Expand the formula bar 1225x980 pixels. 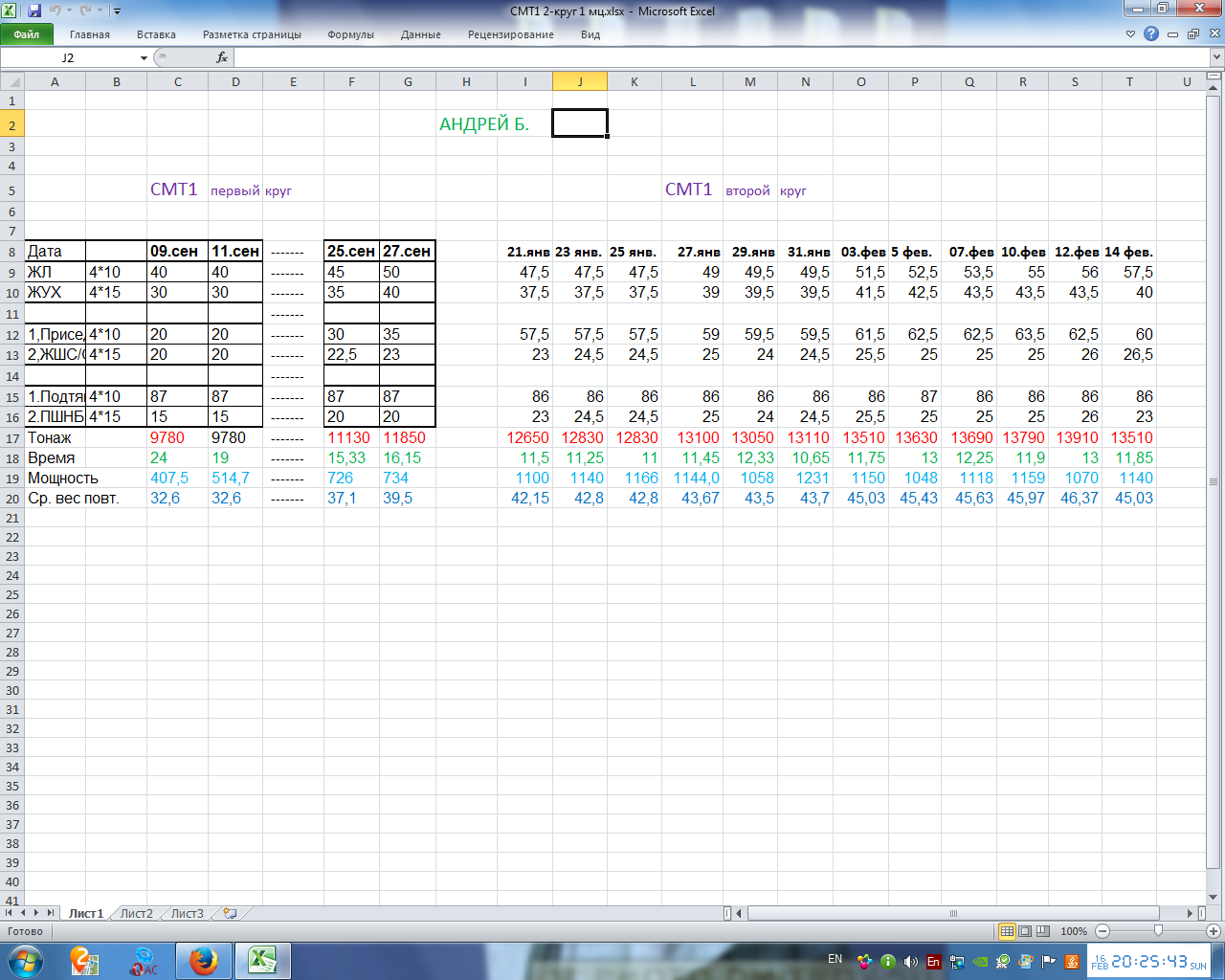click(x=1217, y=57)
